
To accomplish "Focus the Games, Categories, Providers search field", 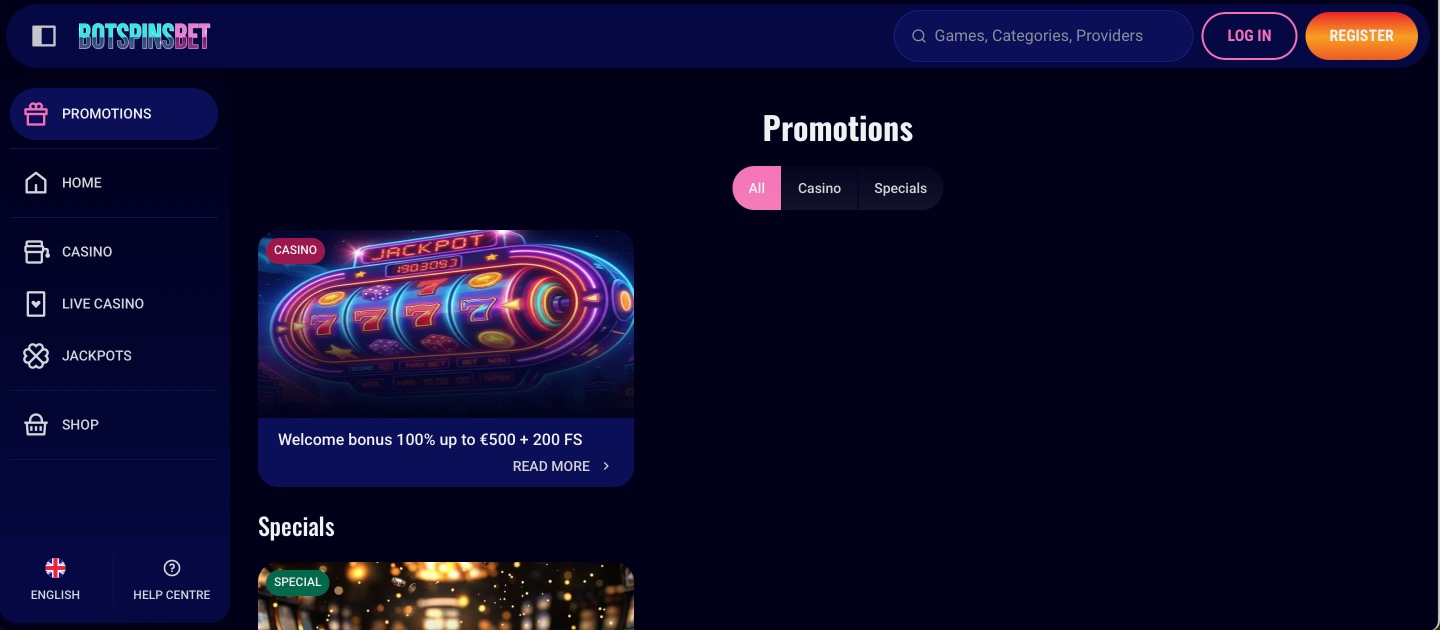I will pyautogui.click(x=1043, y=36).
